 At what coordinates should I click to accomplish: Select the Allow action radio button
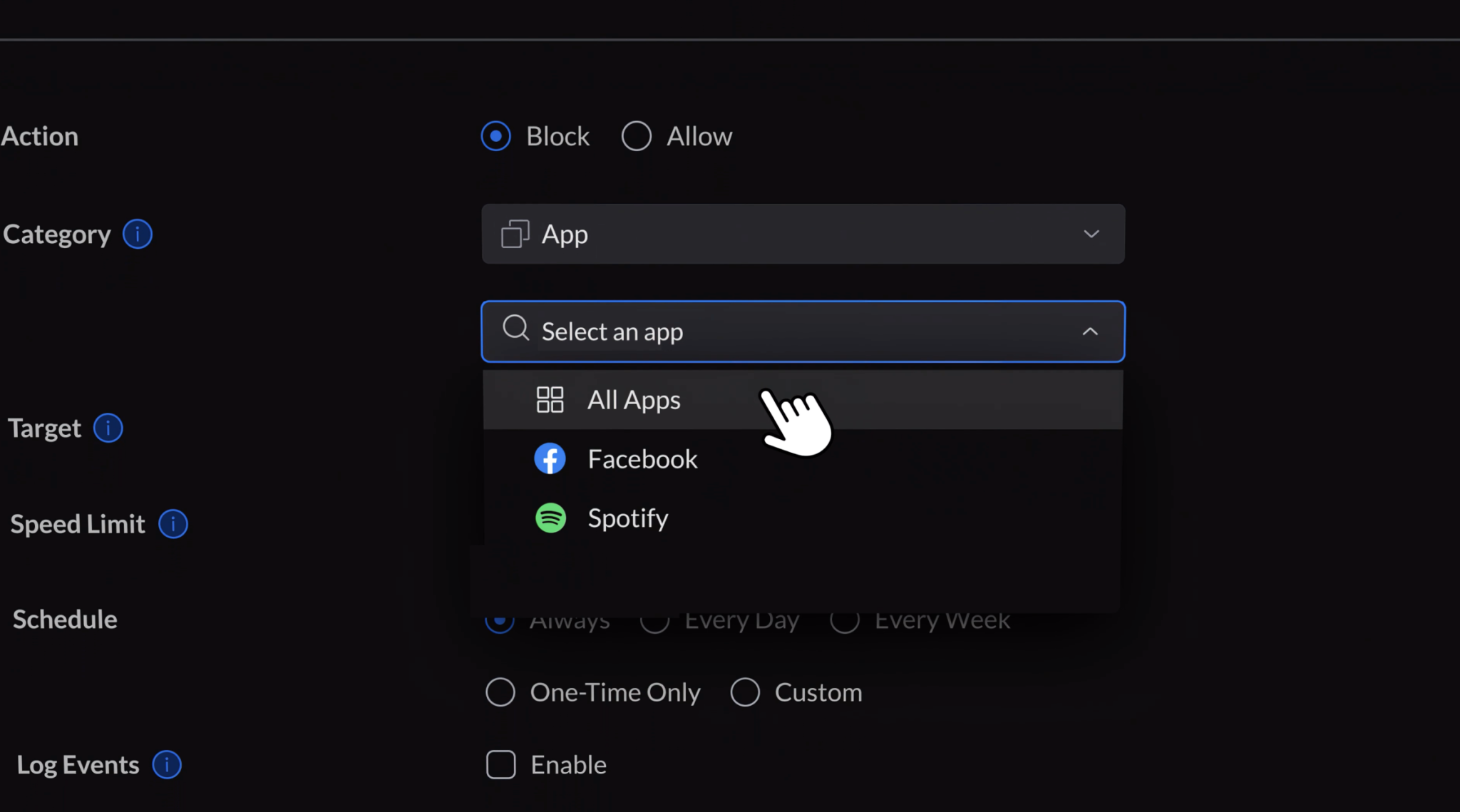[x=637, y=136]
